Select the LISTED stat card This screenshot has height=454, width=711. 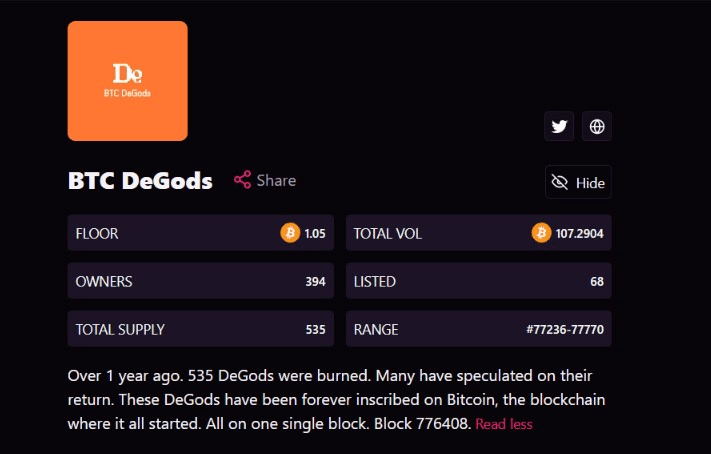[x=479, y=281]
